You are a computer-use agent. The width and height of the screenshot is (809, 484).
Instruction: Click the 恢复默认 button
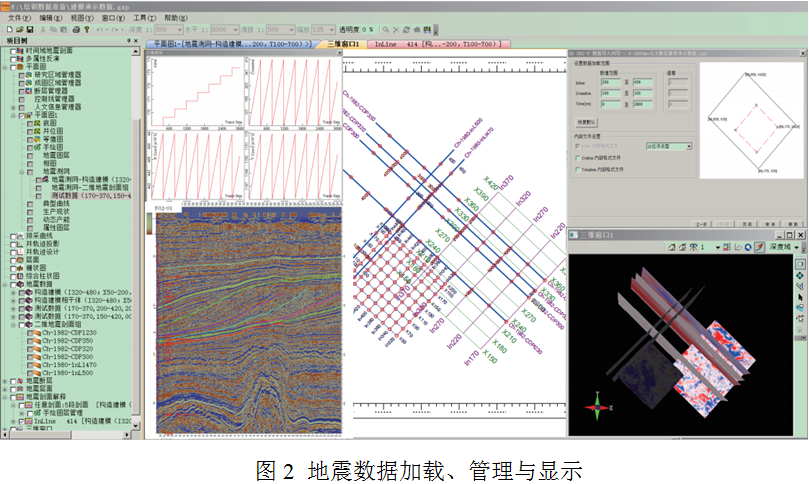tap(586, 122)
